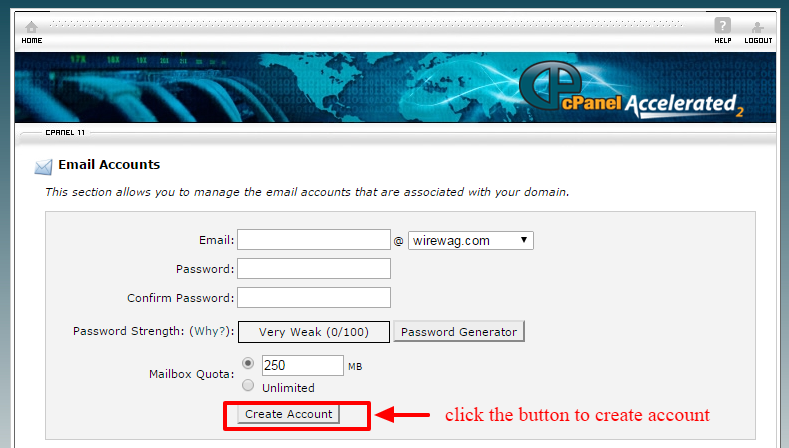Click the Email Accounts envelope icon
The image size is (789, 448).
[43, 167]
